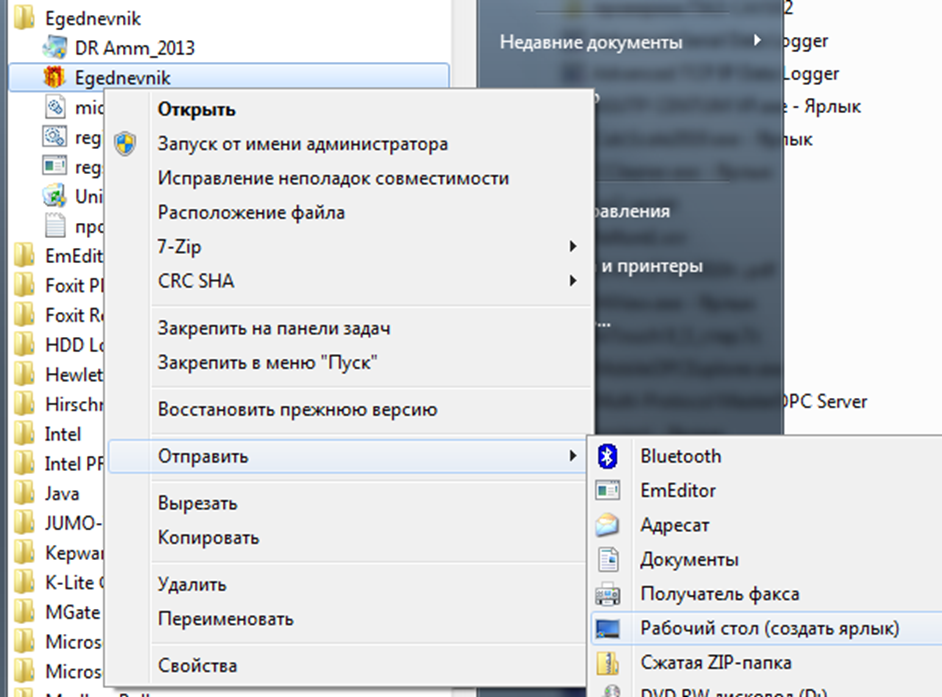
Task: Send to EmEditor
Action: click(678, 491)
